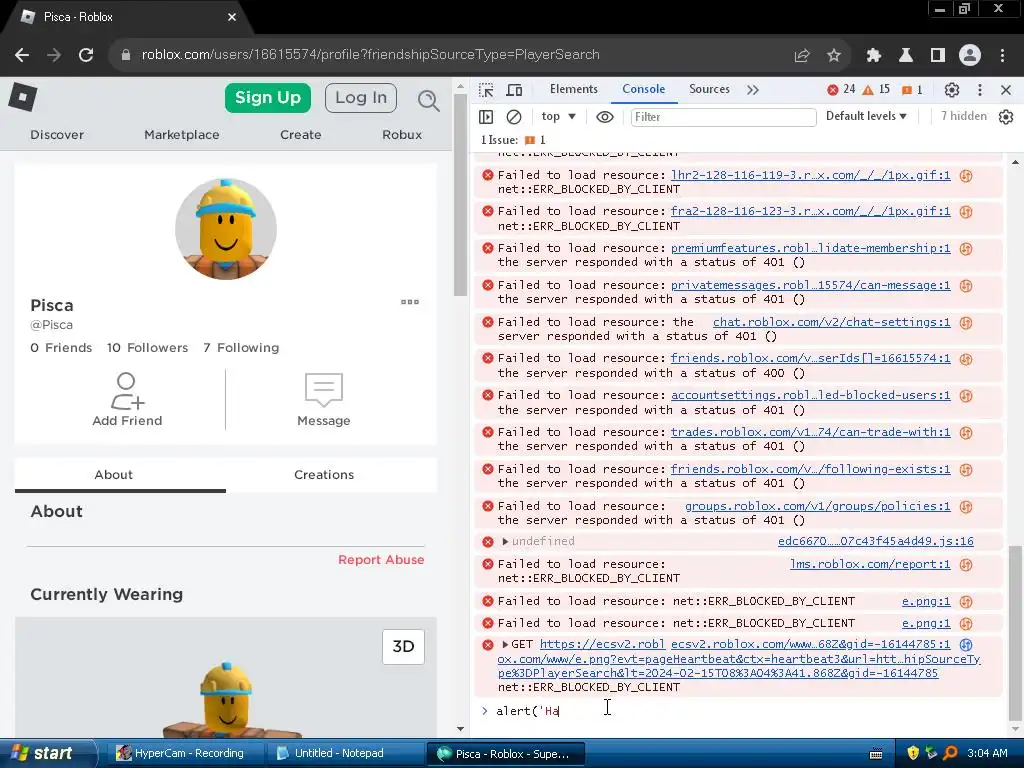Switch avatar view with the 3D button
This screenshot has height=768, width=1024.
click(403, 647)
